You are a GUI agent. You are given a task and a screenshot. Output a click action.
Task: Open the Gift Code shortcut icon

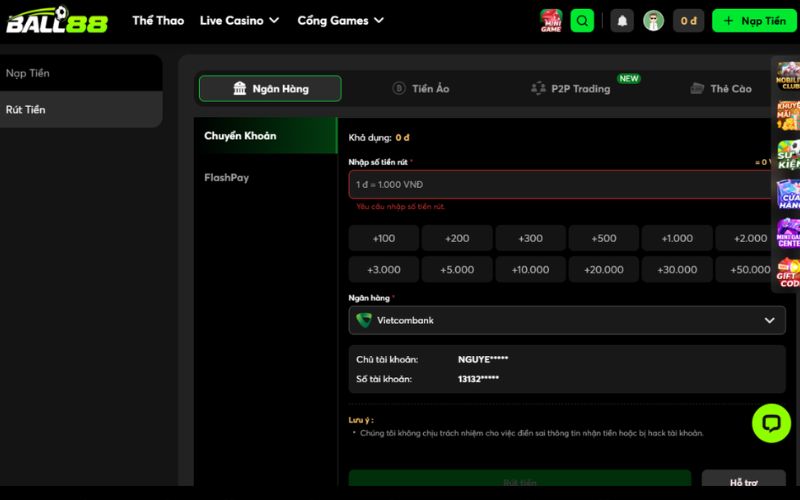(x=788, y=273)
